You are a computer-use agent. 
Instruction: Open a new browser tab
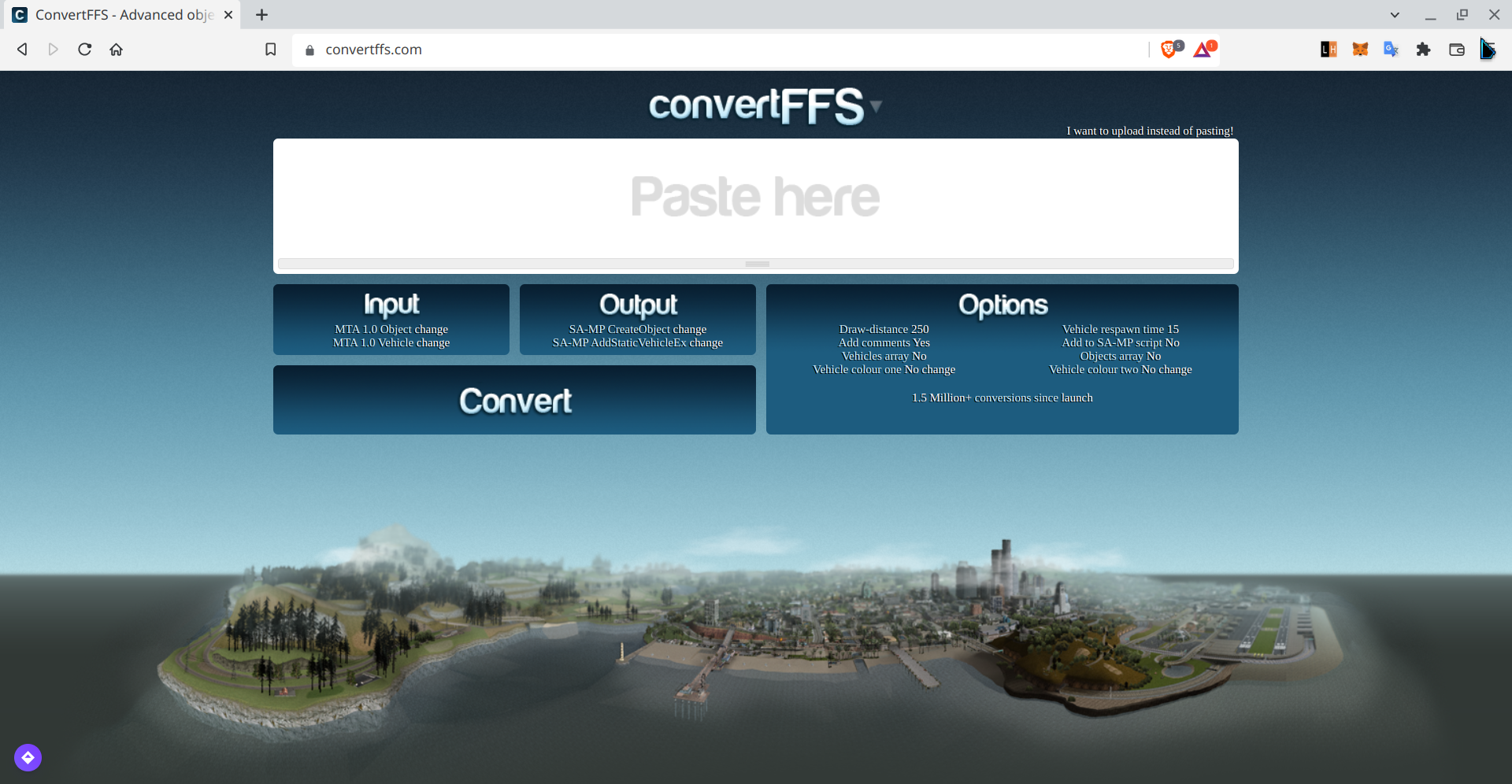pyautogui.click(x=261, y=15)
